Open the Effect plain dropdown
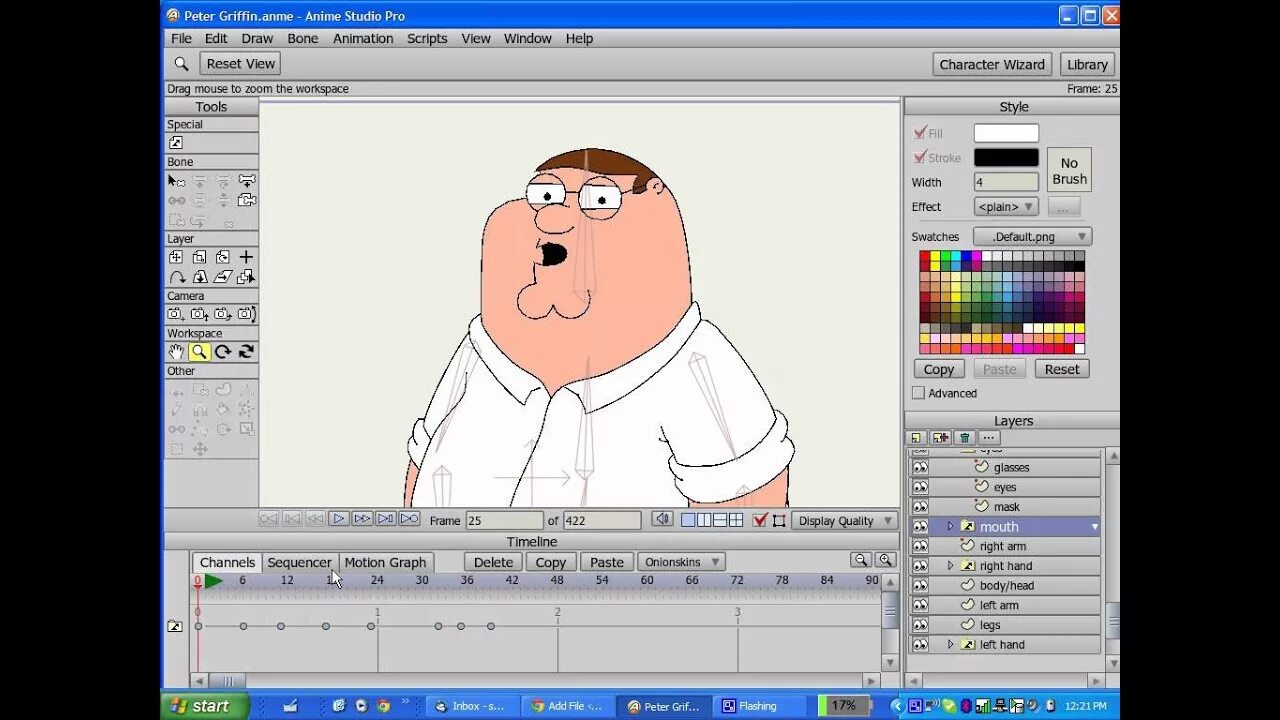Viewport: 1280px width, 720px height. tap(1006, 207)
